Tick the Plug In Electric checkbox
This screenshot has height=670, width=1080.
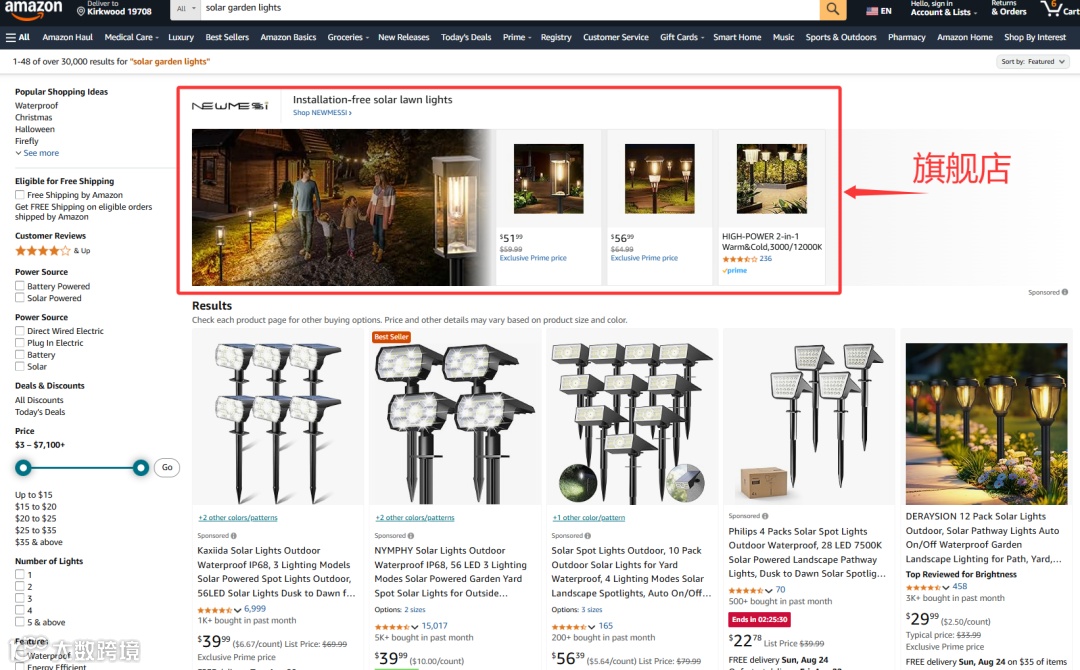point(20,342)
